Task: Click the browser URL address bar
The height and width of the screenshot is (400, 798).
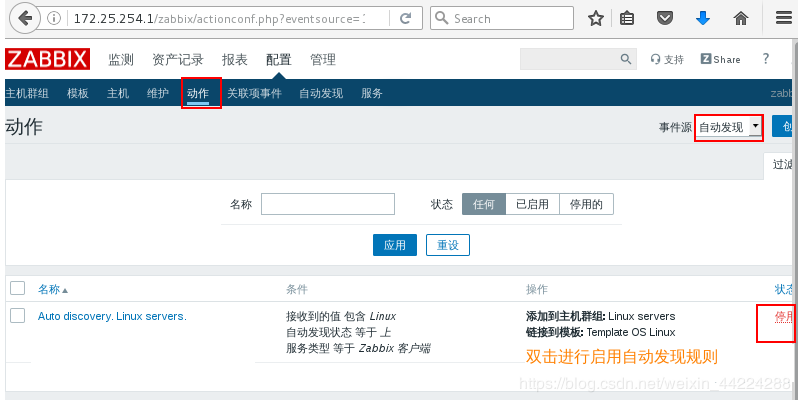Action: click(220, 19)
